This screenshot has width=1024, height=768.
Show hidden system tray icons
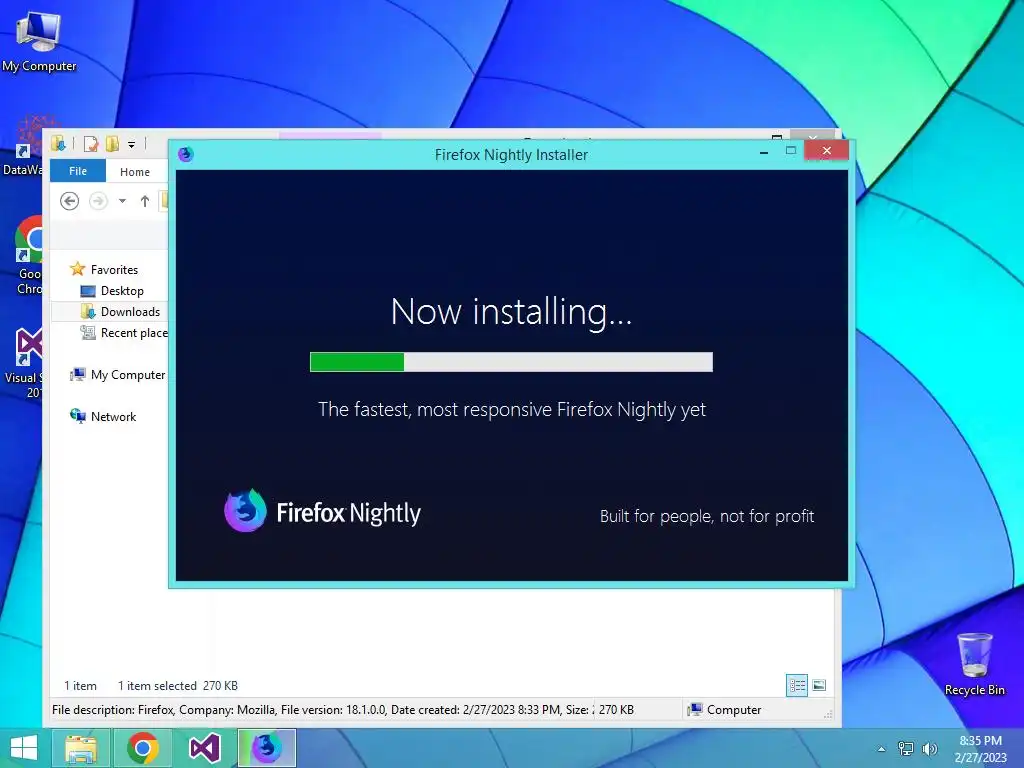881,749
